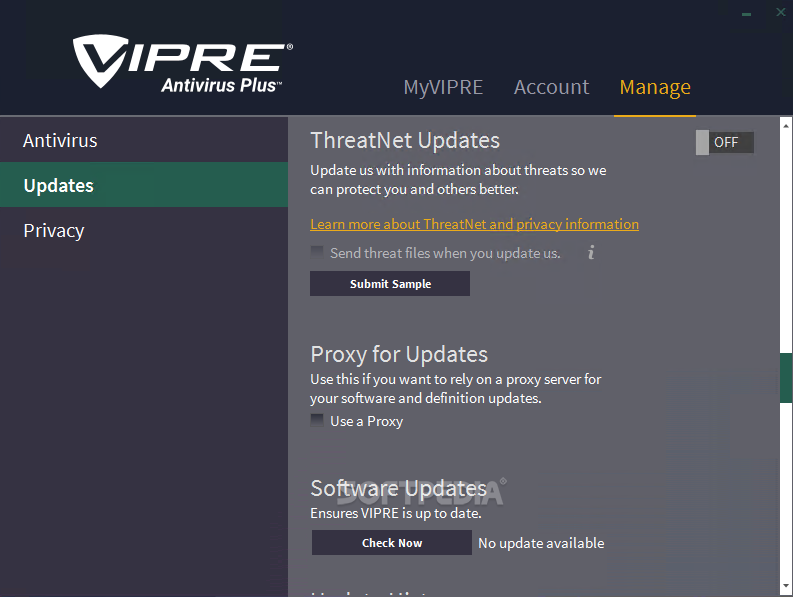Viewport: 793px width, 597px height.
Task: Click the Submit Sample button
Action: (390, 283)
